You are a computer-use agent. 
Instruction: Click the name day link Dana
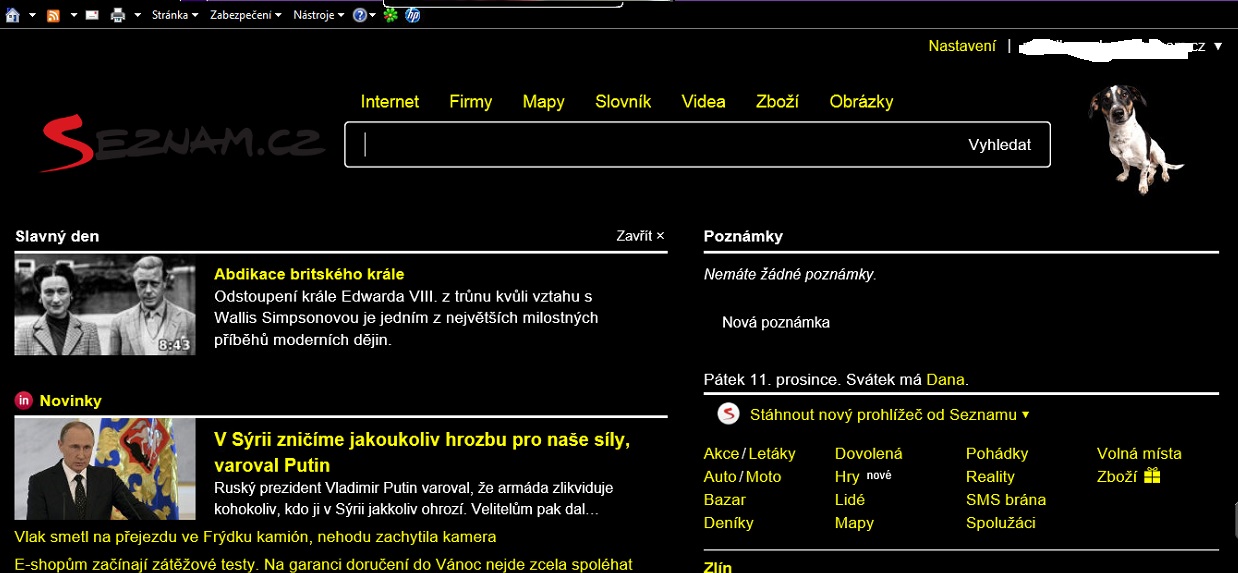(x=946, y=380)
